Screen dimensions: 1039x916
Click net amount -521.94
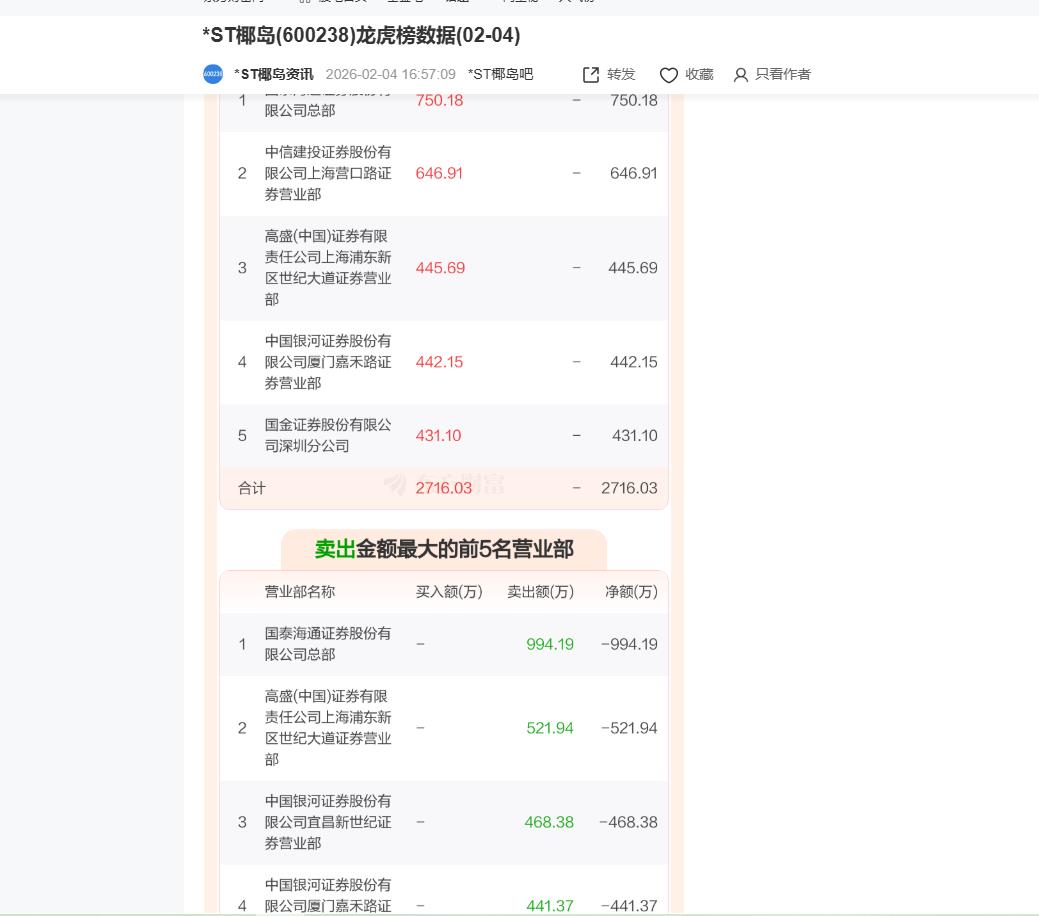pos(629,728)
